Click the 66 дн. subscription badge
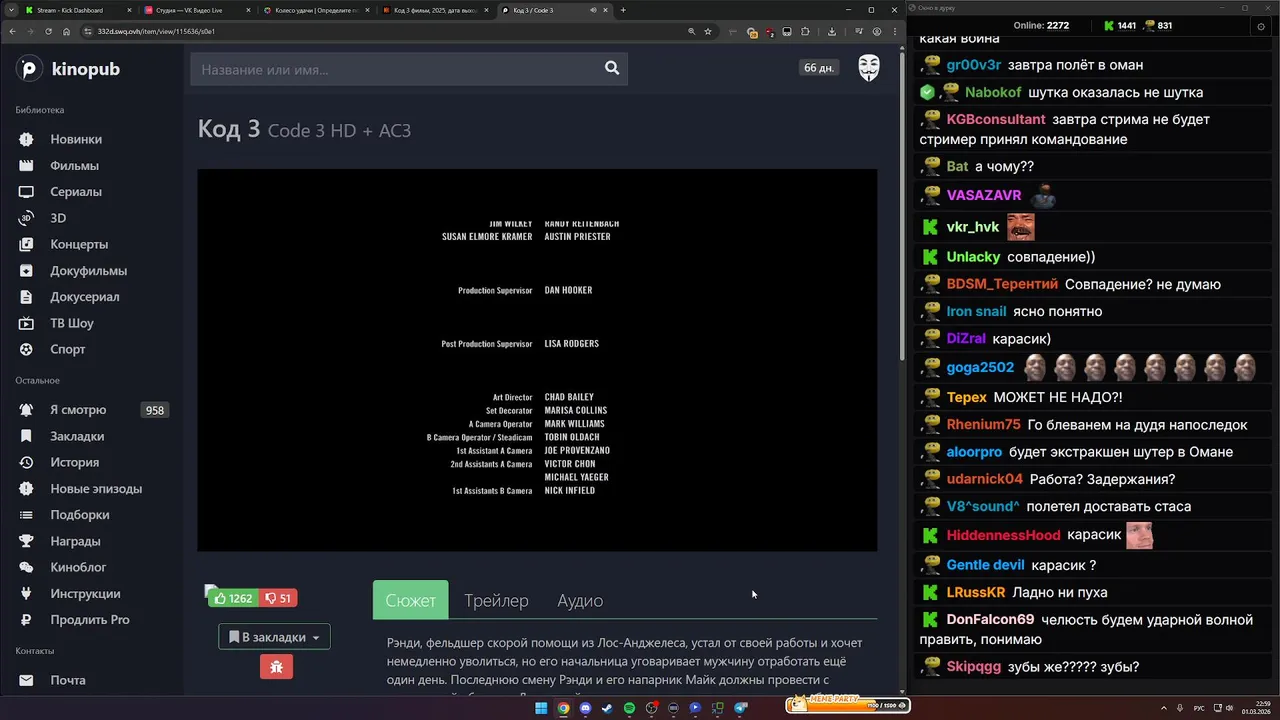This screenshot has width=1280, height=720. click(x=819, y=68)
